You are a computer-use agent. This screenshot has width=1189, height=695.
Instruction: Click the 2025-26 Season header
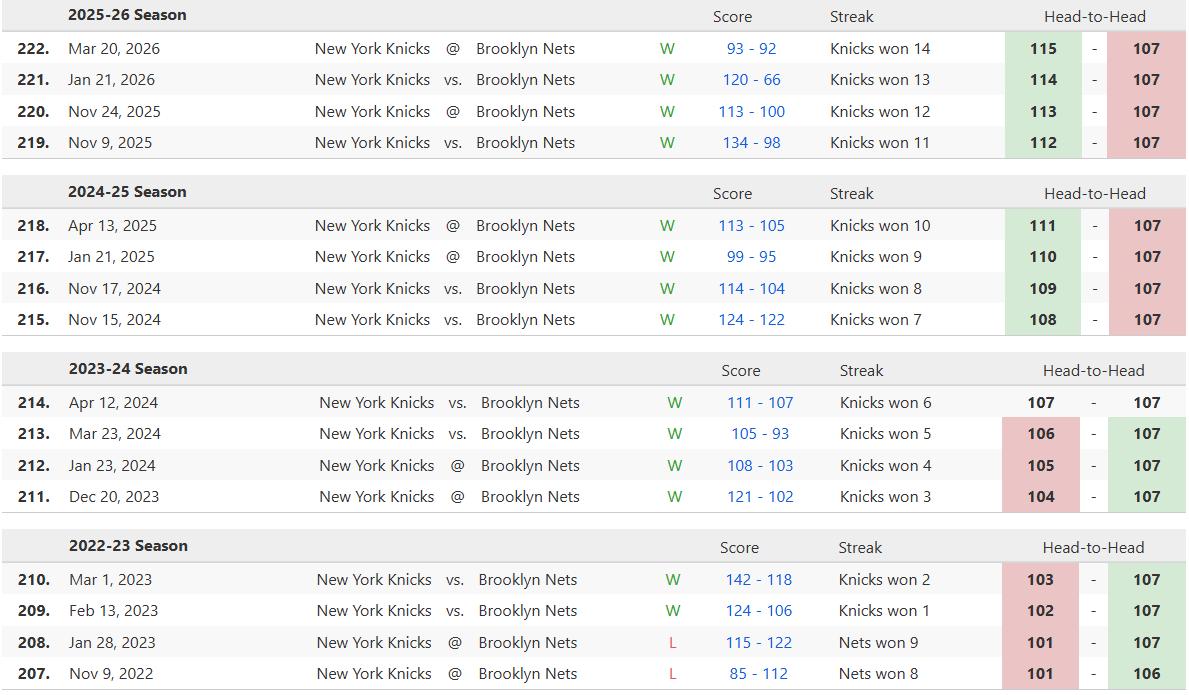[127, 15]
